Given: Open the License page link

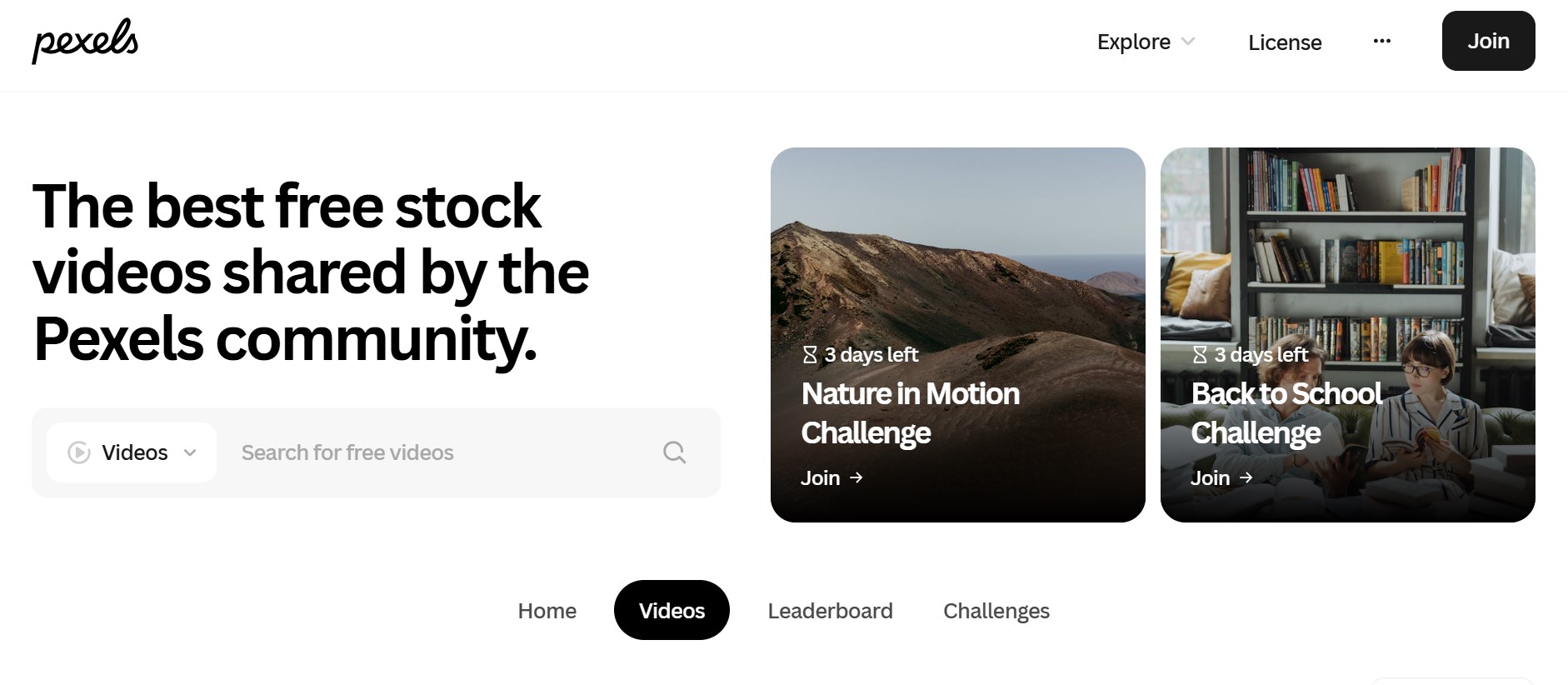Looking at the screenshot, I should click(x=1285, y=42).
